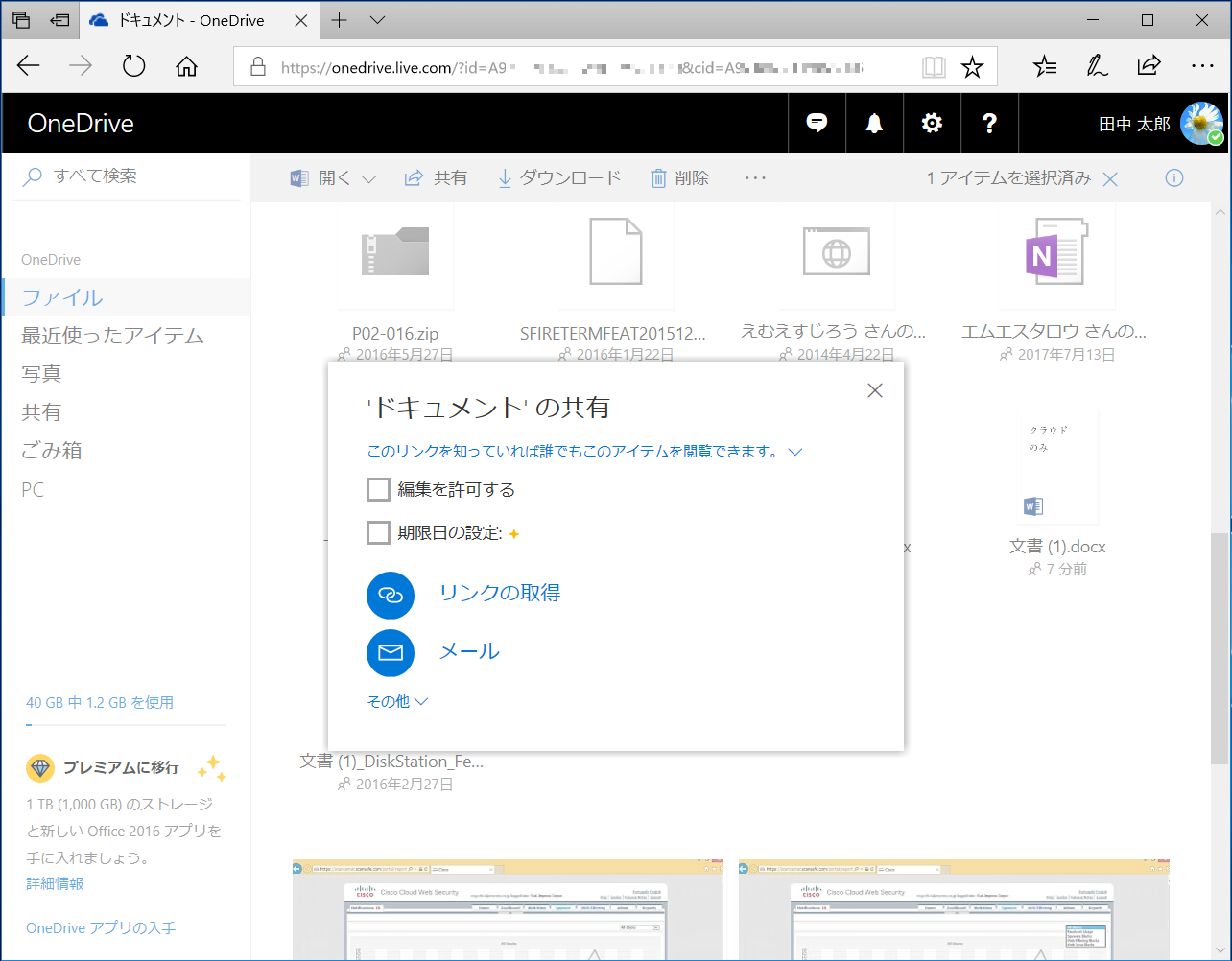This screenshot has width=1232, height=961.
Task: Expand the 開く dropdown chevron
Action: (x=367, y=177)
